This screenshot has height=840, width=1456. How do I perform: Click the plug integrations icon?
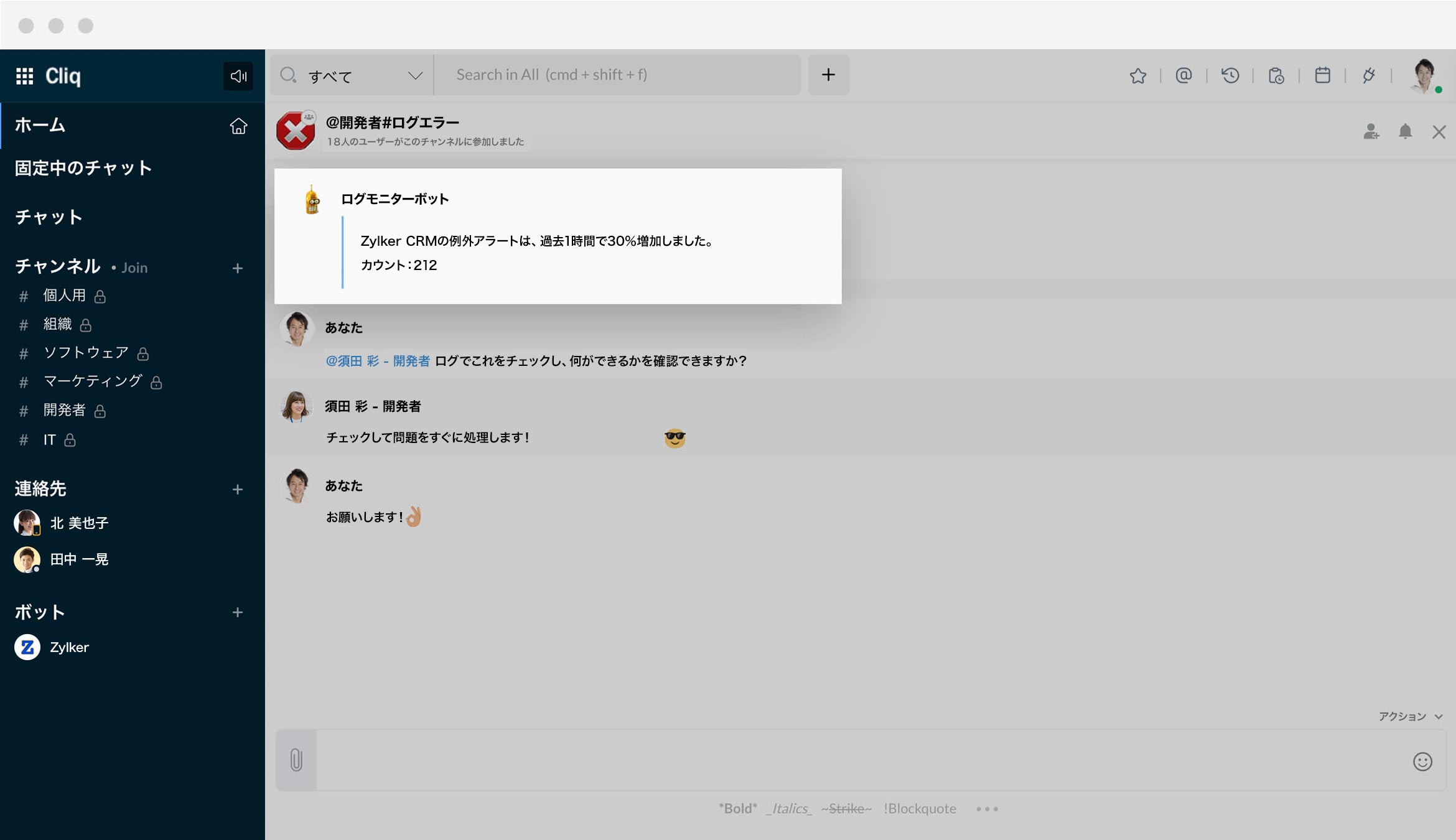click(1368, 76)
